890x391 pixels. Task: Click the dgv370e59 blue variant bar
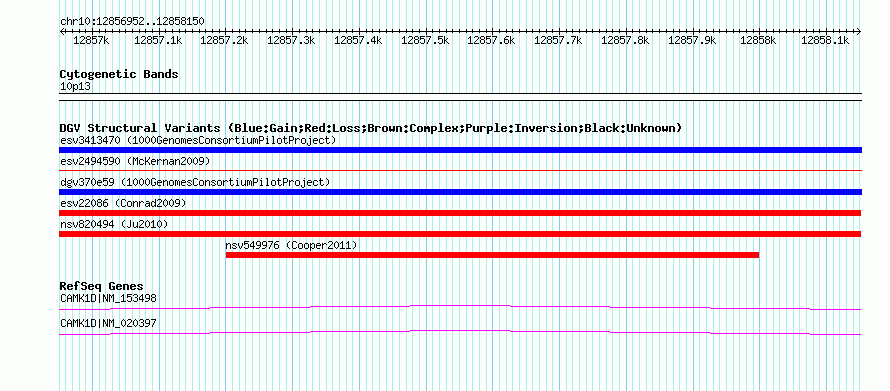460,192
